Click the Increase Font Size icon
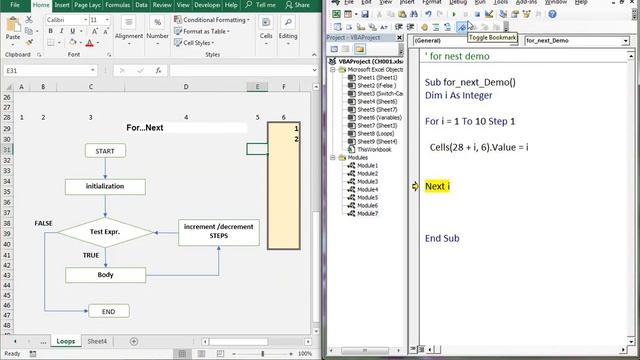 pyautogui.click(x=95, y=31)
